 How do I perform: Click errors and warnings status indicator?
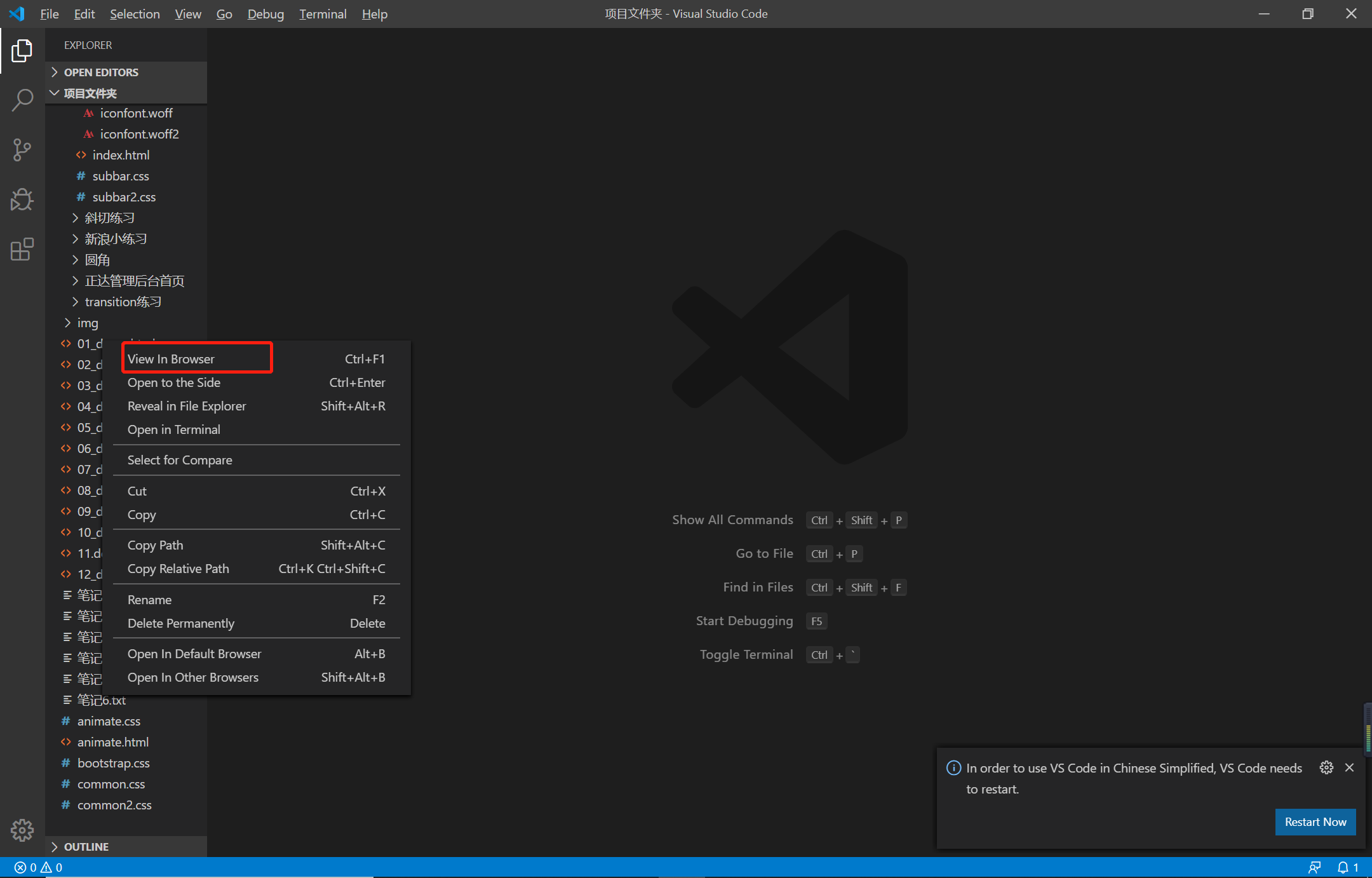pyautogui.click(x=38, y=867)
